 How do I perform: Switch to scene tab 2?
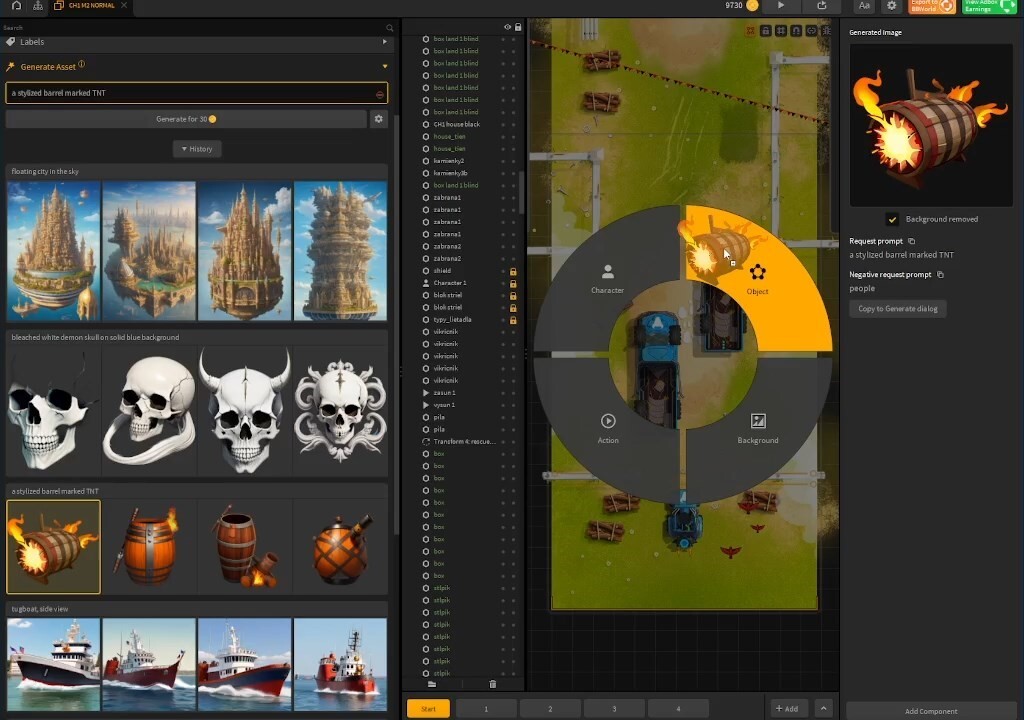[x=550, y=708]
